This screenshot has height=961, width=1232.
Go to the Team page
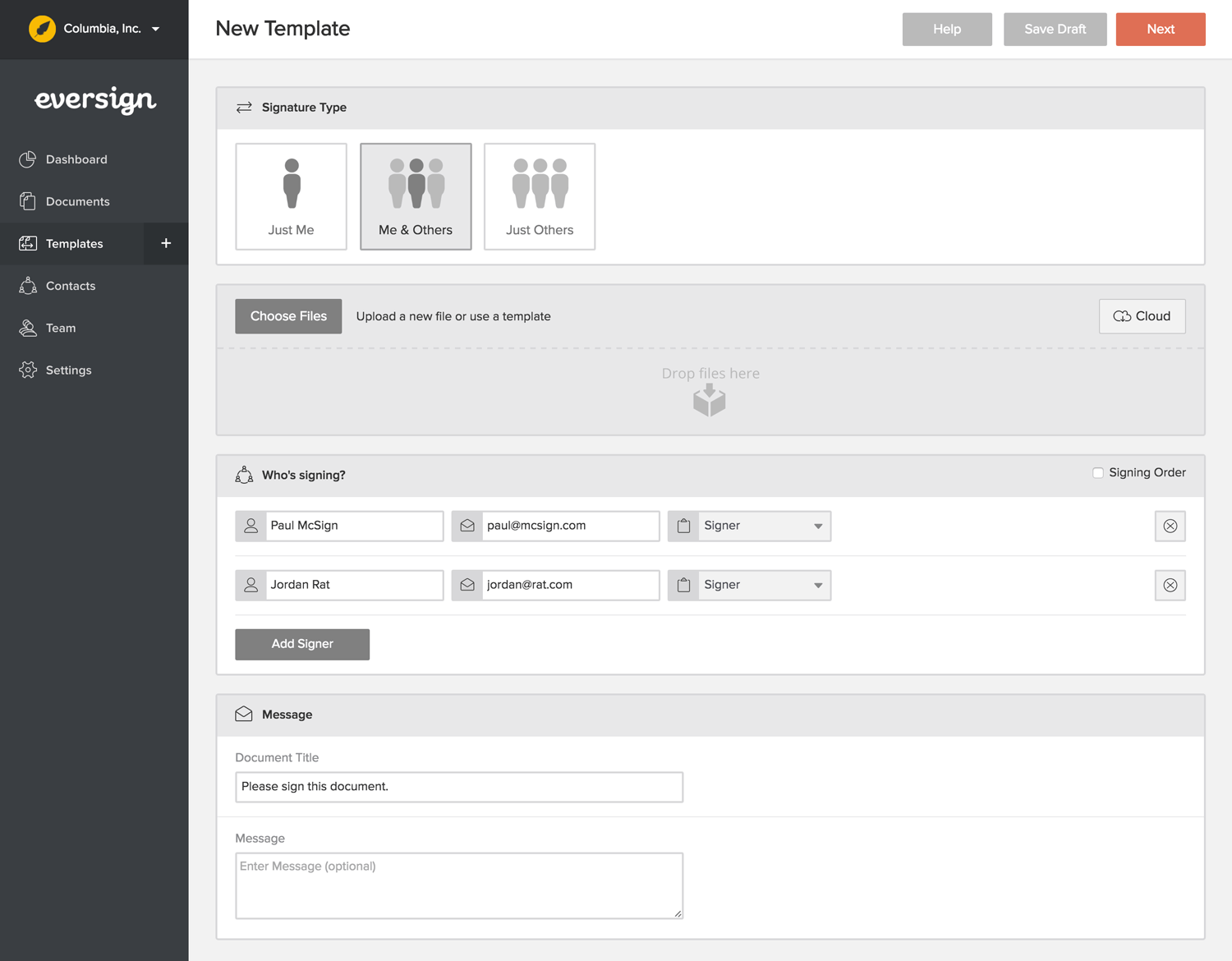pyautogui.click(x=60, y=328)
